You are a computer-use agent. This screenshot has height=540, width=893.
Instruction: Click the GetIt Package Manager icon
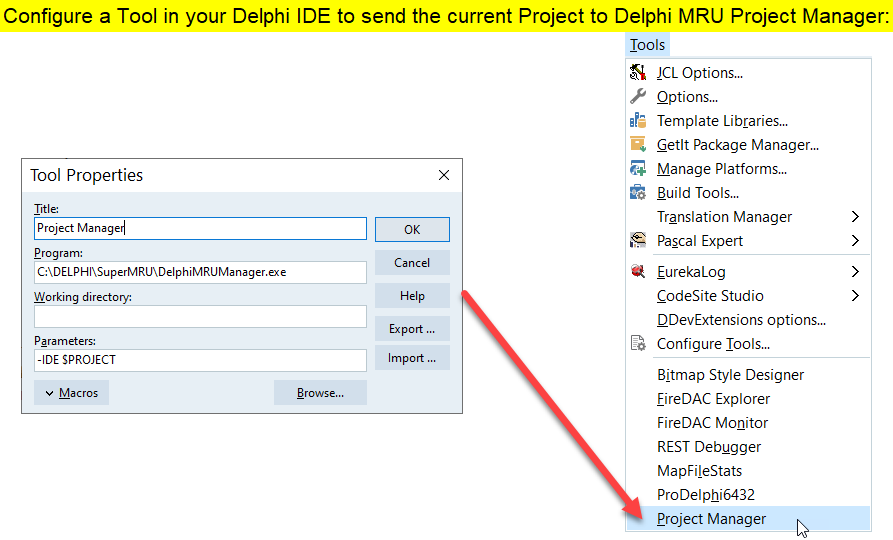(638, 145)
